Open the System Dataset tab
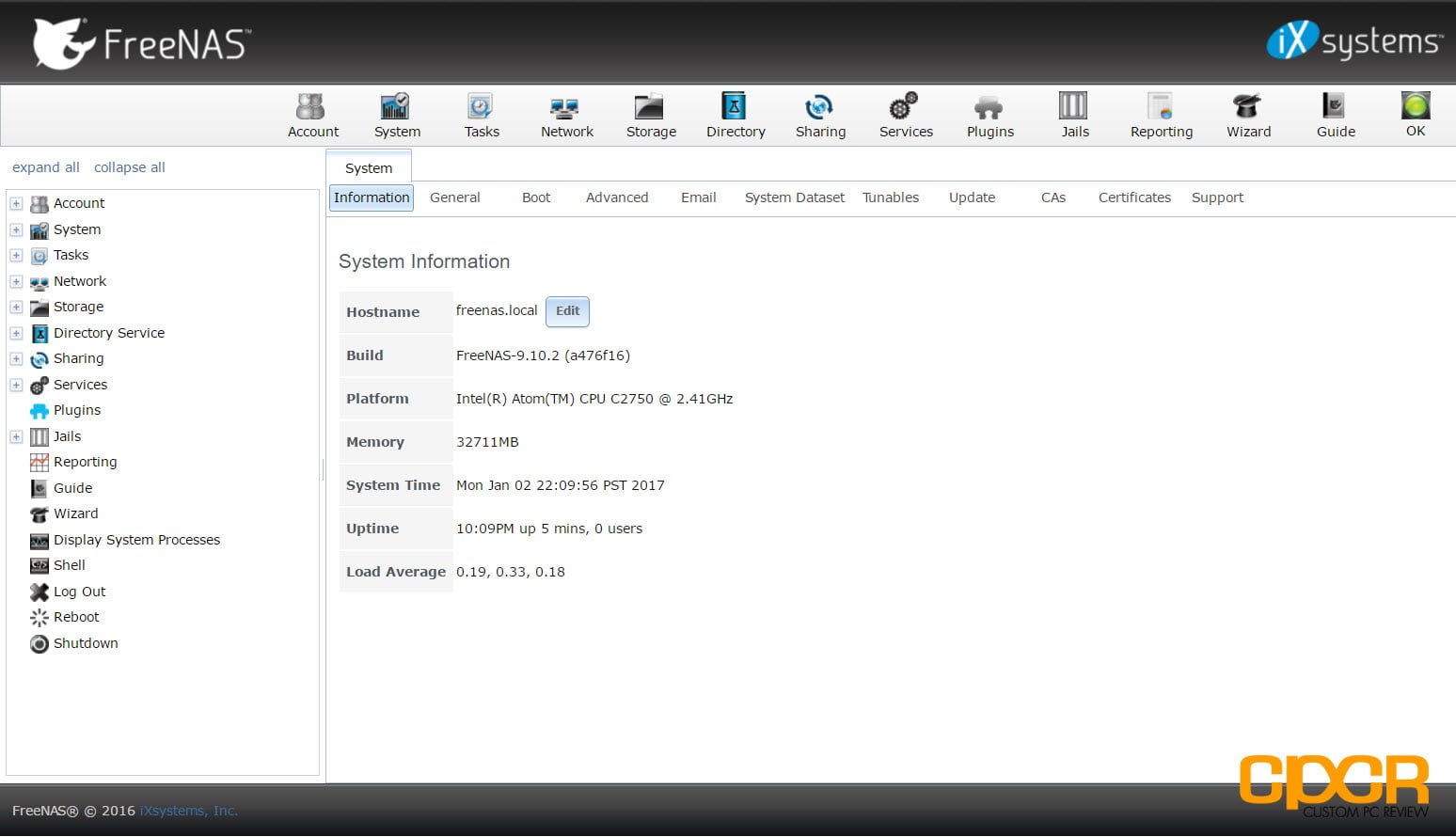 point(795,197)
